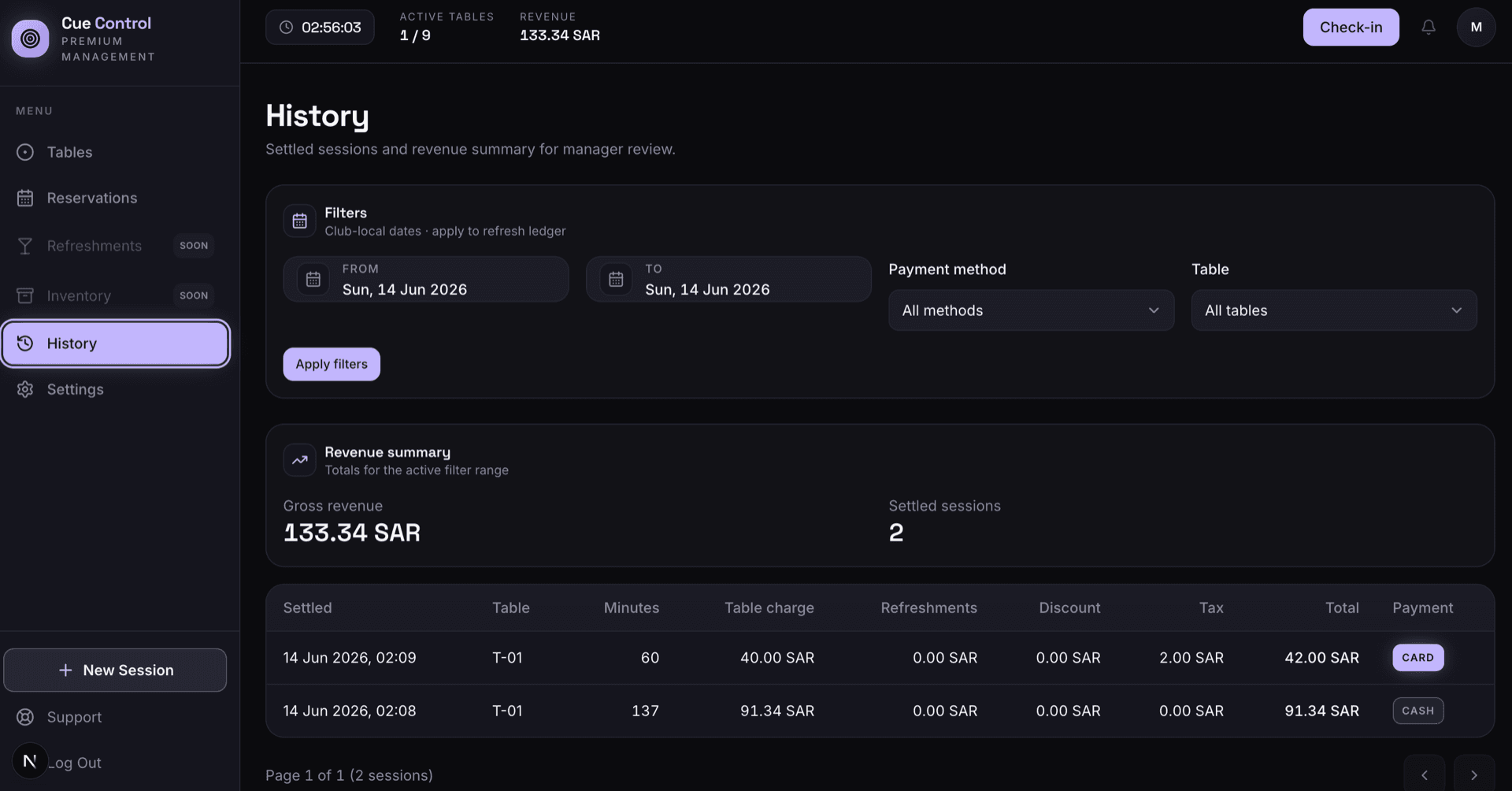Screen dimensions: 1512x791
Task: Click the Settings gear icon
Action: pos(25,389)
